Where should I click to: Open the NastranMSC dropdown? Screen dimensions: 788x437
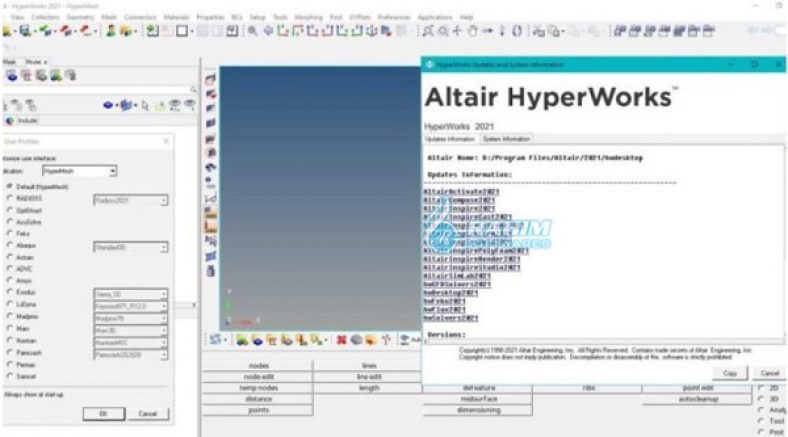pyautogui.click(x=131, y=343)
